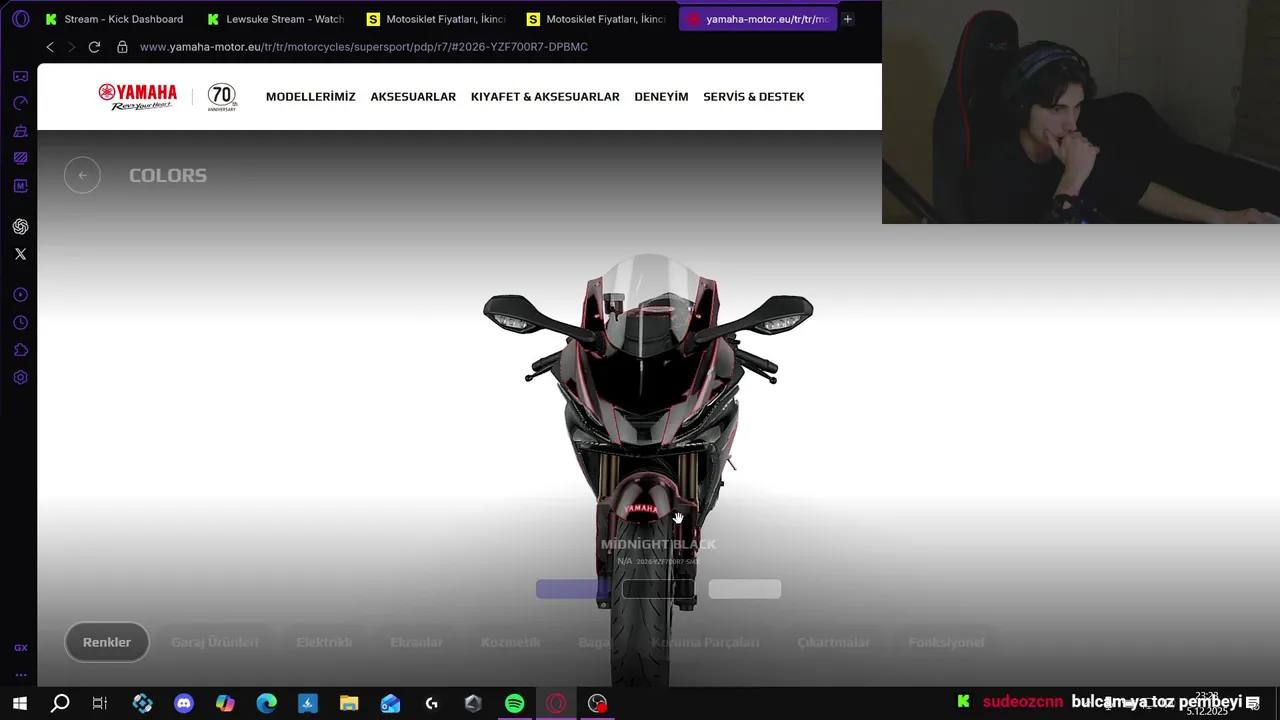Select the Fonksiyonel category
Viewport: 1280px width, 720px height.
pyautogui.click(x=946, y=642)
